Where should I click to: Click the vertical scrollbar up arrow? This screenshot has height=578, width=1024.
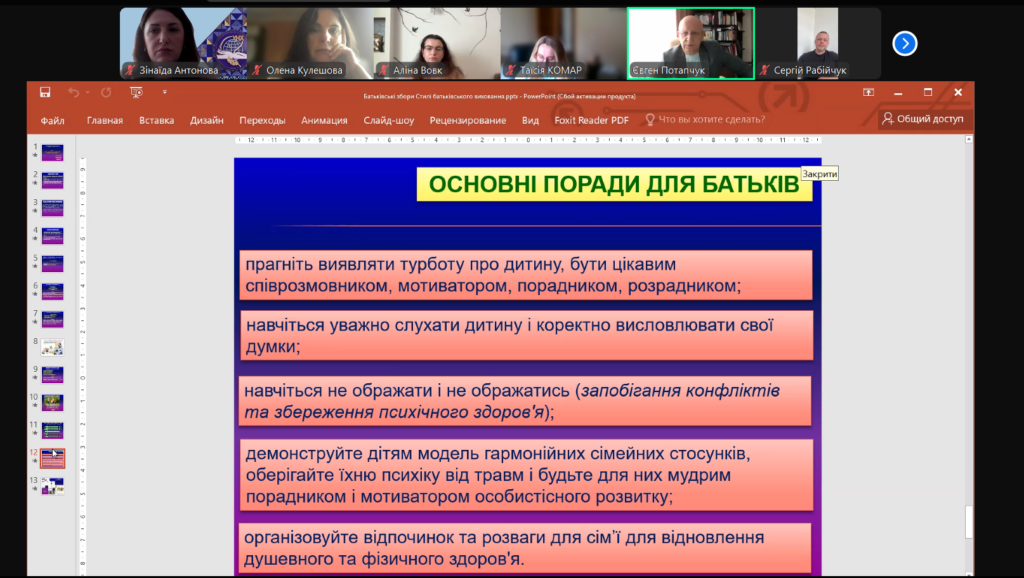(x=968, y=143)
